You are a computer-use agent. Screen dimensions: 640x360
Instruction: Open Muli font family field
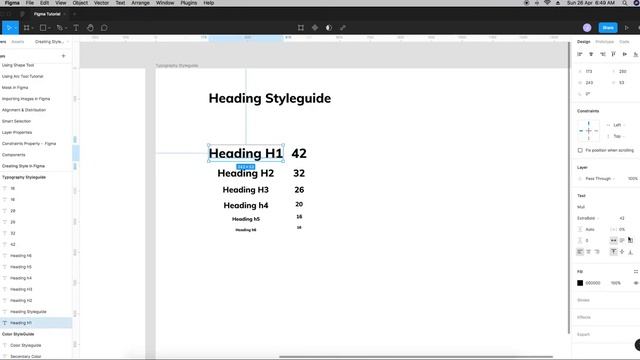(x=581, y=207)
